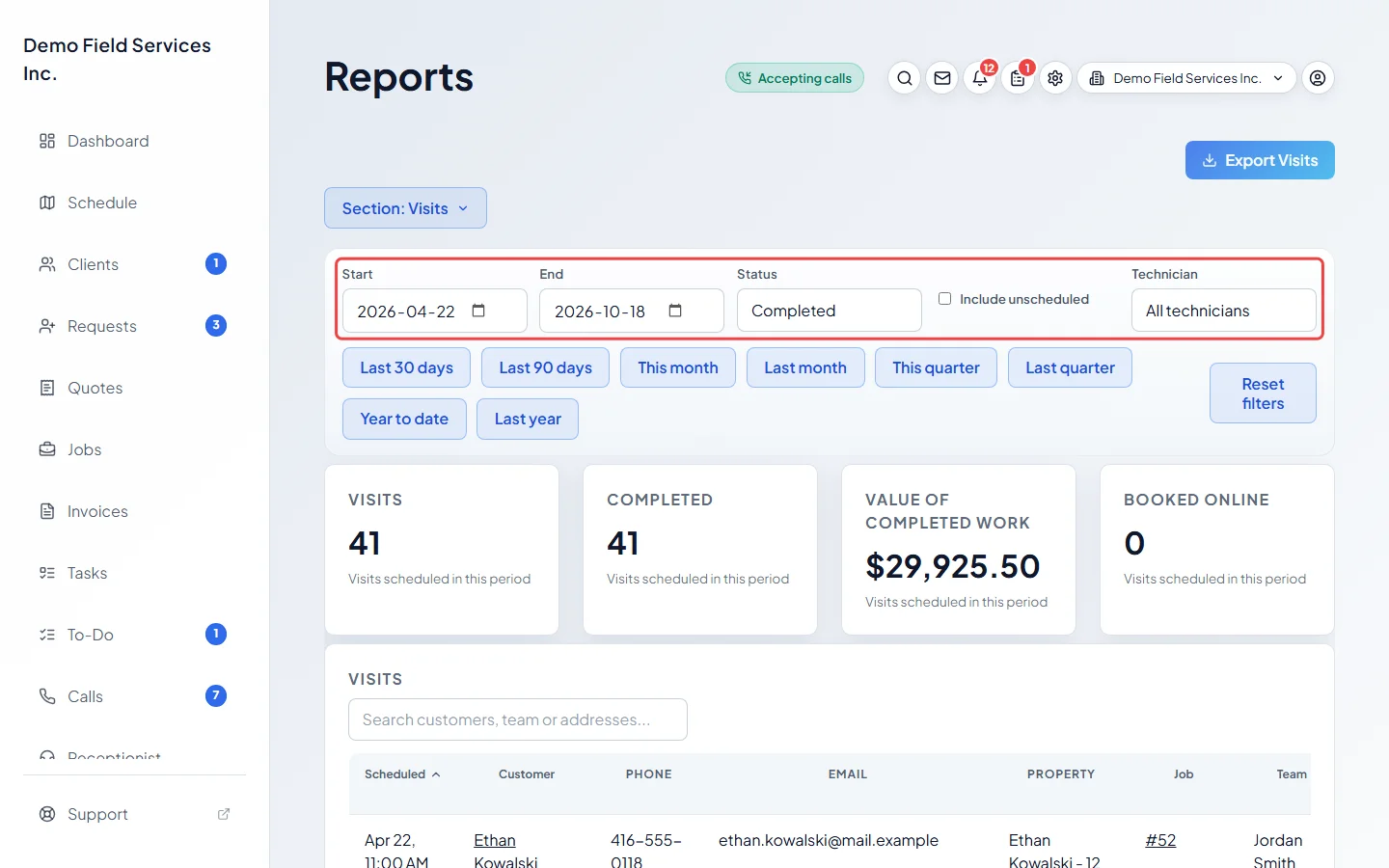
Task: Open the Demo Field Services Inc. company switcher
Action: [x=1186, y=78]
